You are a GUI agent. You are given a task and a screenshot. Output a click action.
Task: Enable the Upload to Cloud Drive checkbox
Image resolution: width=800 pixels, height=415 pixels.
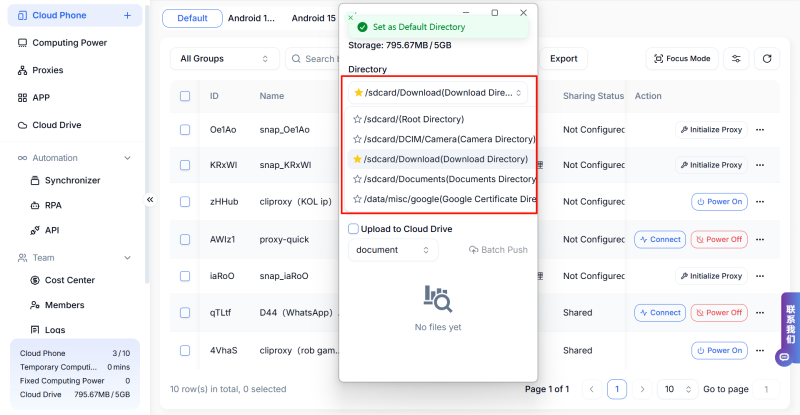click(x=354, y=229)
